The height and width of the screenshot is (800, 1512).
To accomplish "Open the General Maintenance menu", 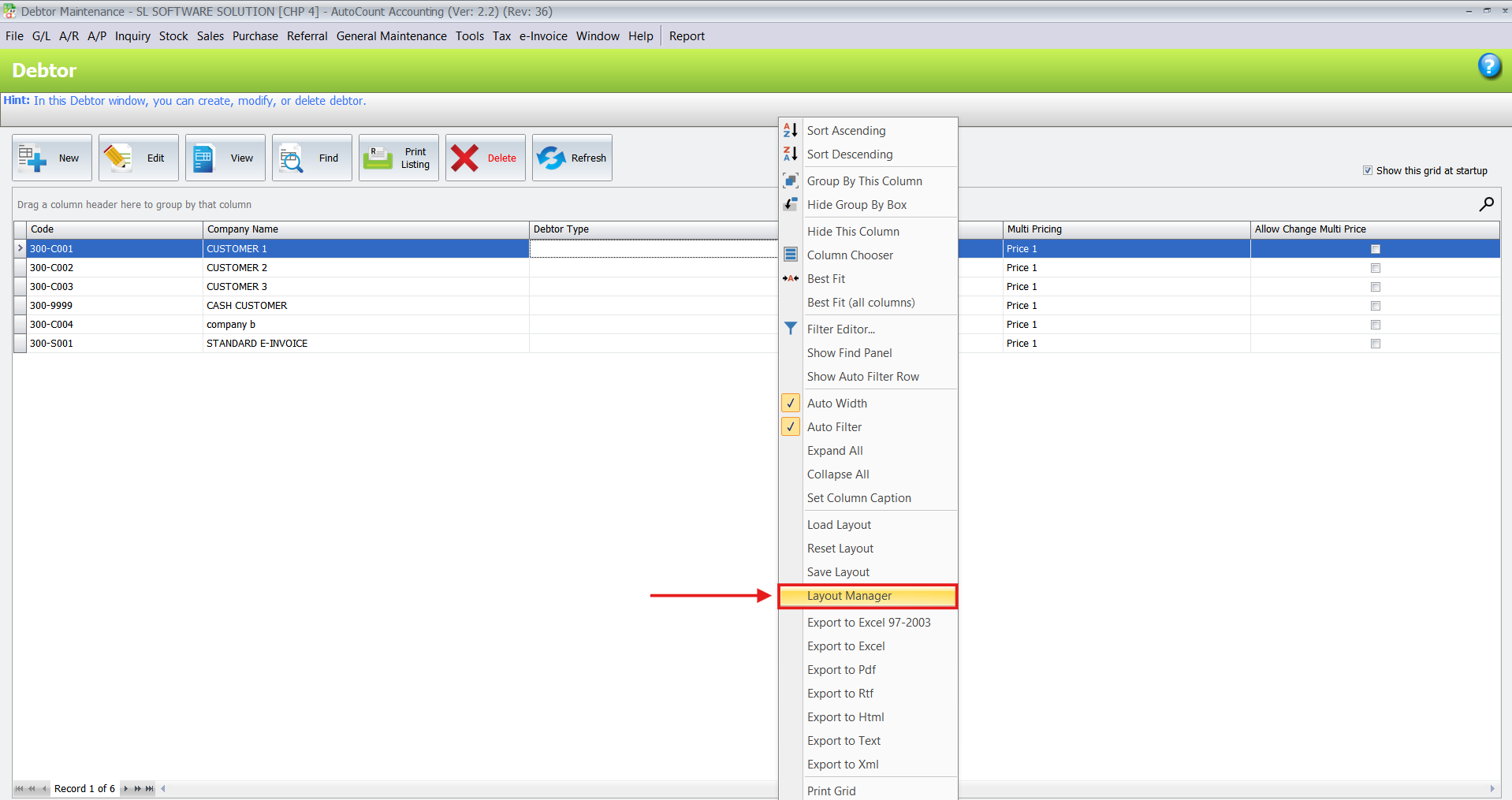I will click(391, 36).
